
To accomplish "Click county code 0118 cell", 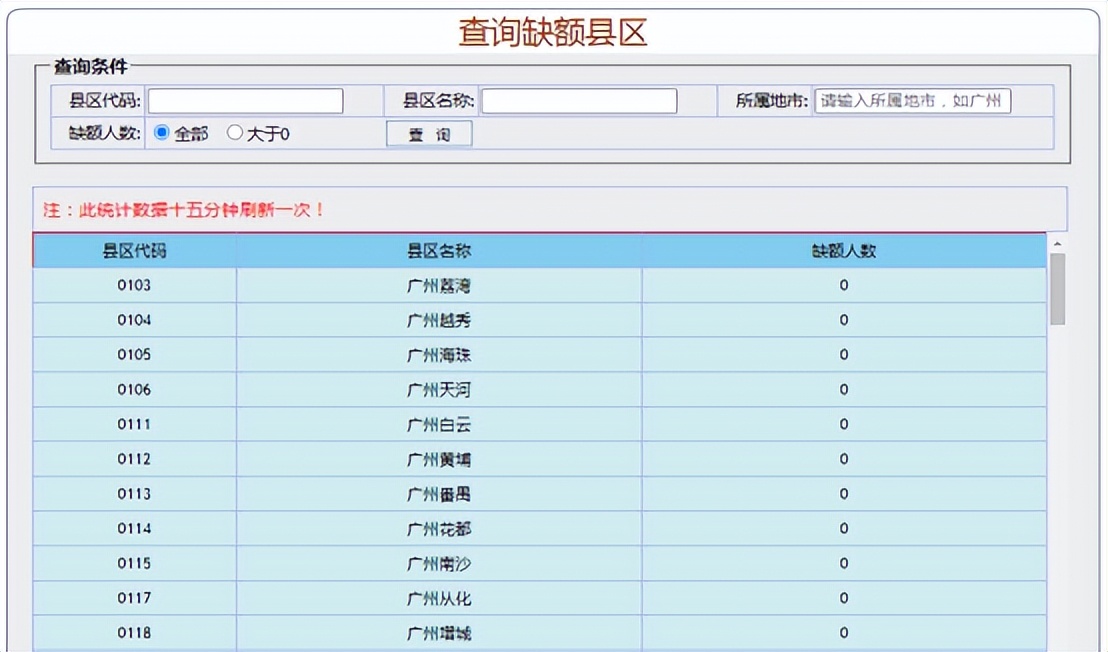I will point(134,632).
